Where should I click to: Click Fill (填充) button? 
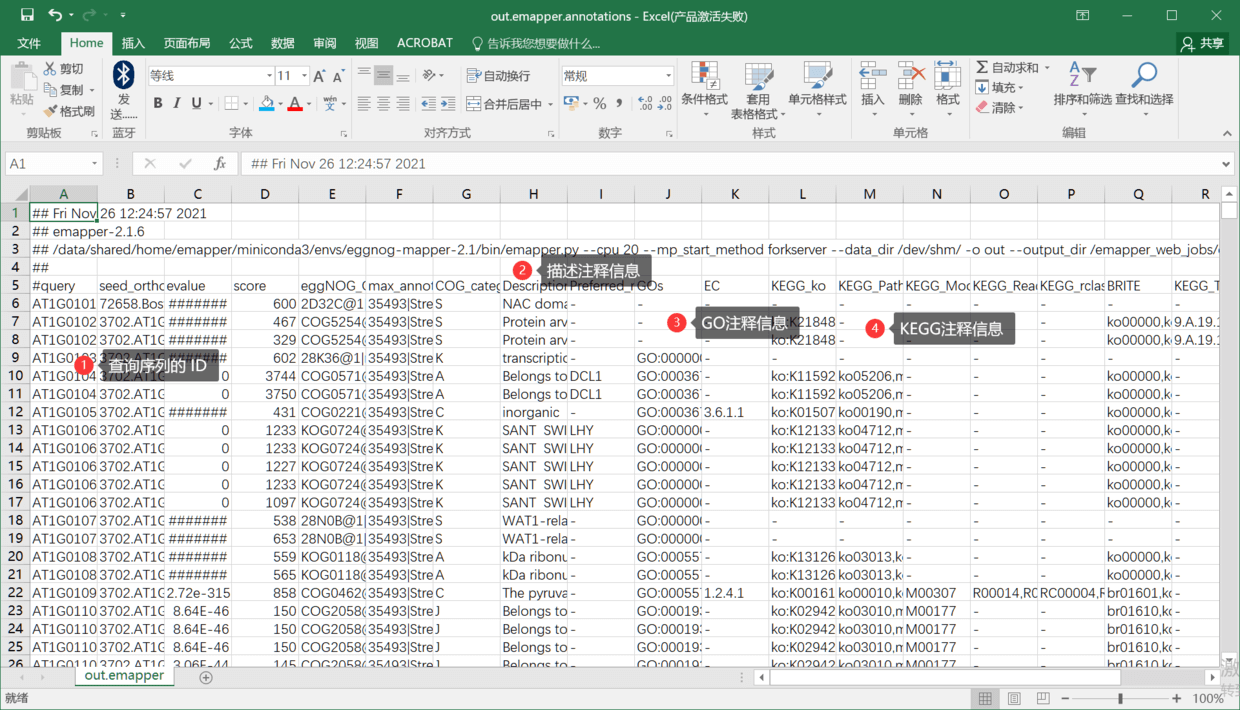[x=1000, y=88]
